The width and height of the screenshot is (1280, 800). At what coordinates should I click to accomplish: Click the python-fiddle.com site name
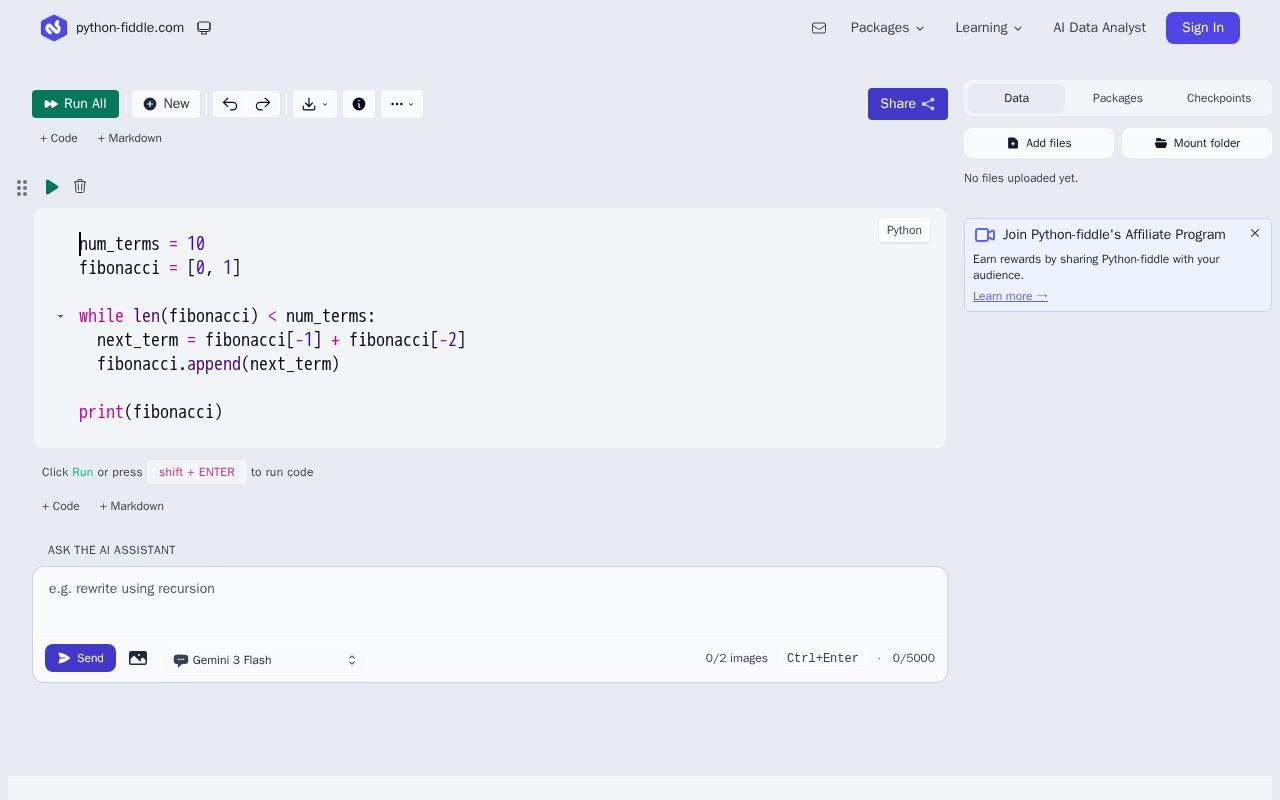(130, 28)
